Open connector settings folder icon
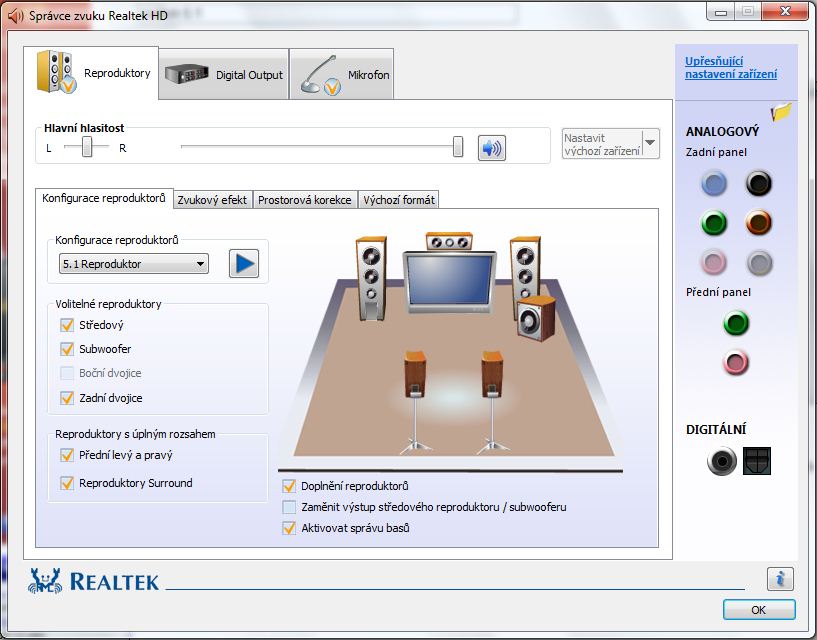Image resolution: width=817 pixels, height=640 pixels. (x=781, y=112)
